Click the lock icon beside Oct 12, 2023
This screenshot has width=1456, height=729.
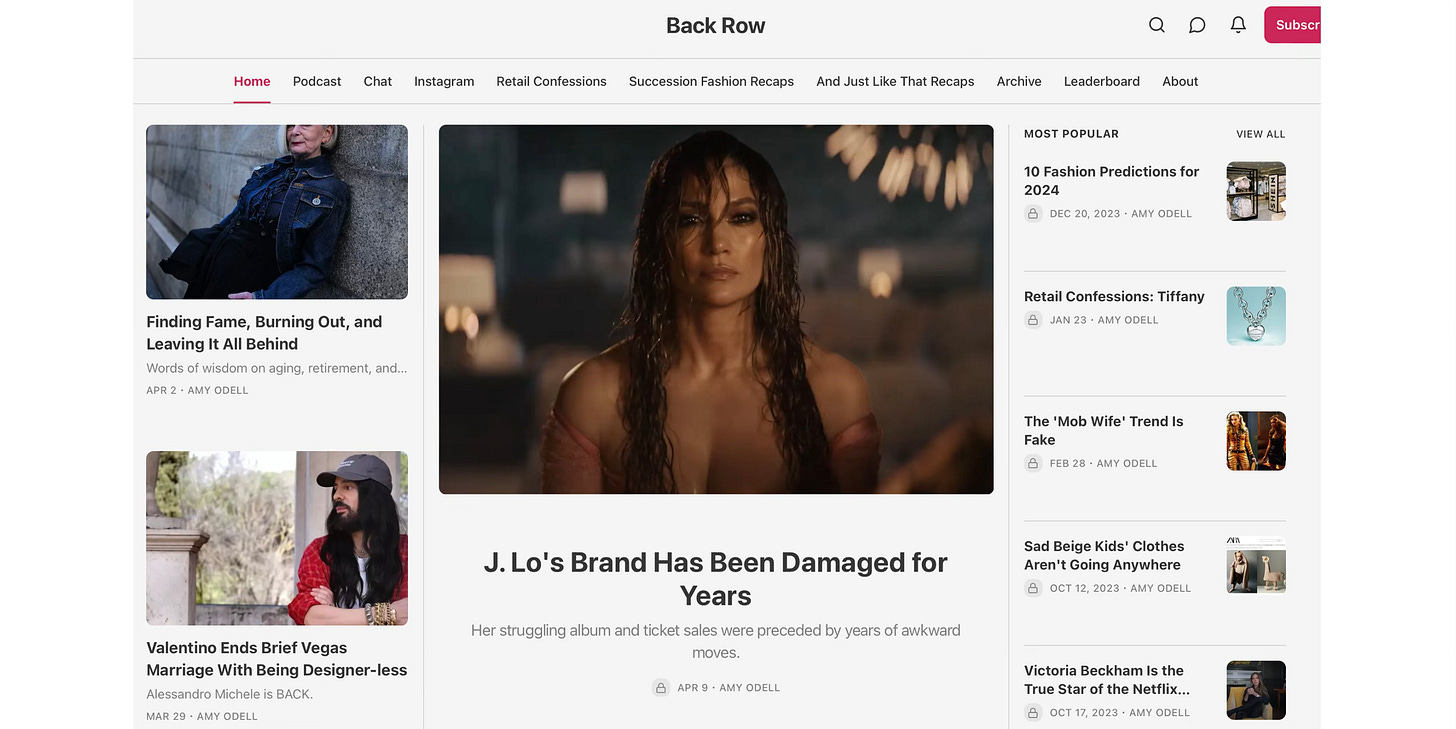[x=1033, y=588]
